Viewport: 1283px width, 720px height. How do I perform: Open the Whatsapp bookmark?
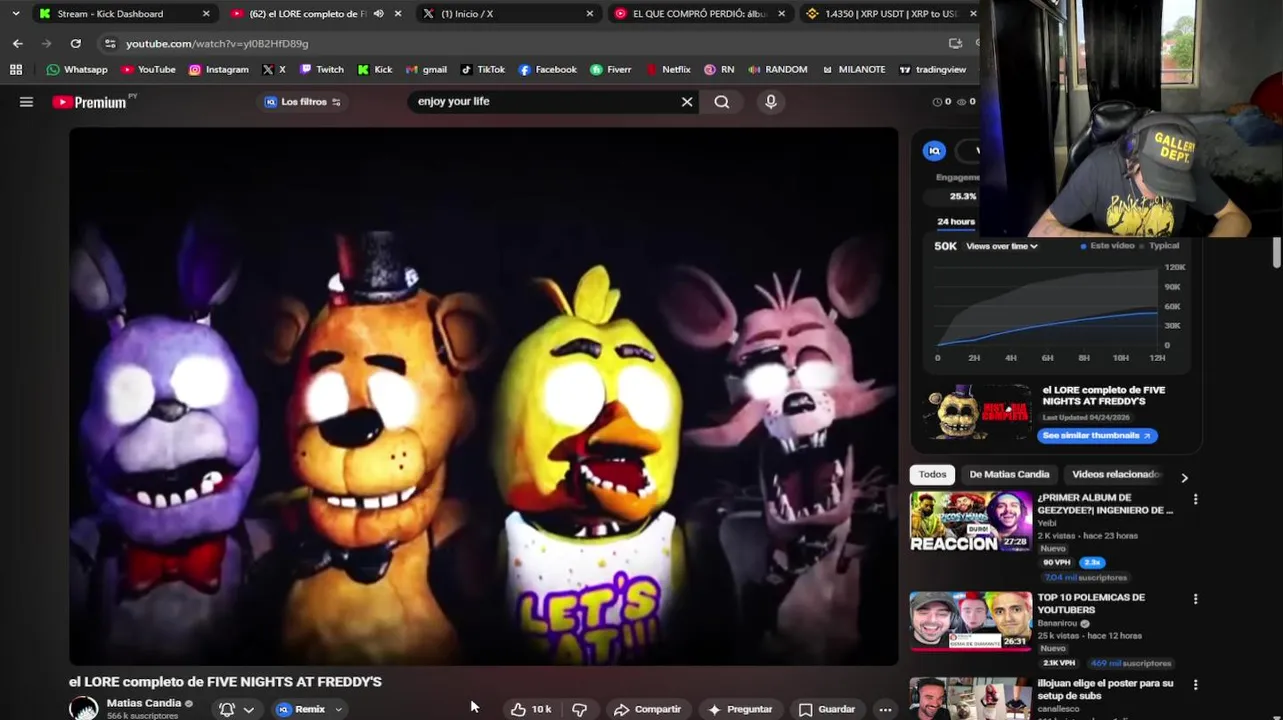tap(77, 70)
